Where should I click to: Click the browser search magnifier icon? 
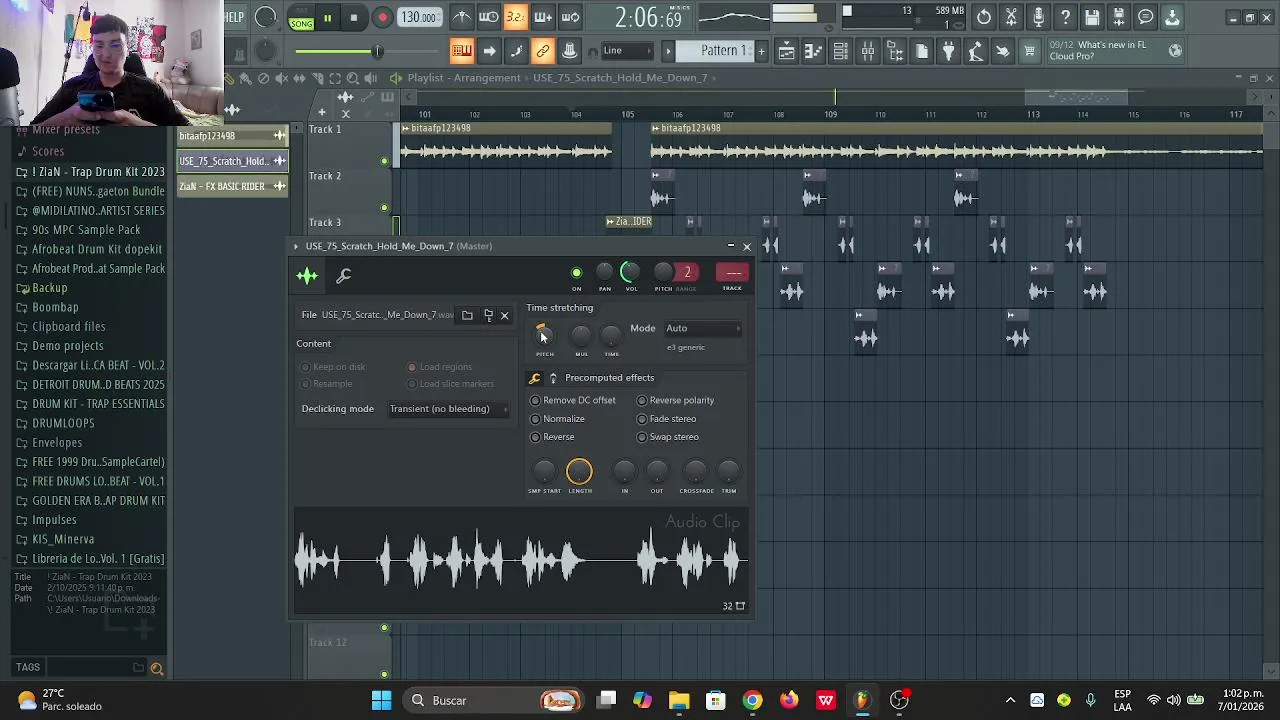(156, 669)
